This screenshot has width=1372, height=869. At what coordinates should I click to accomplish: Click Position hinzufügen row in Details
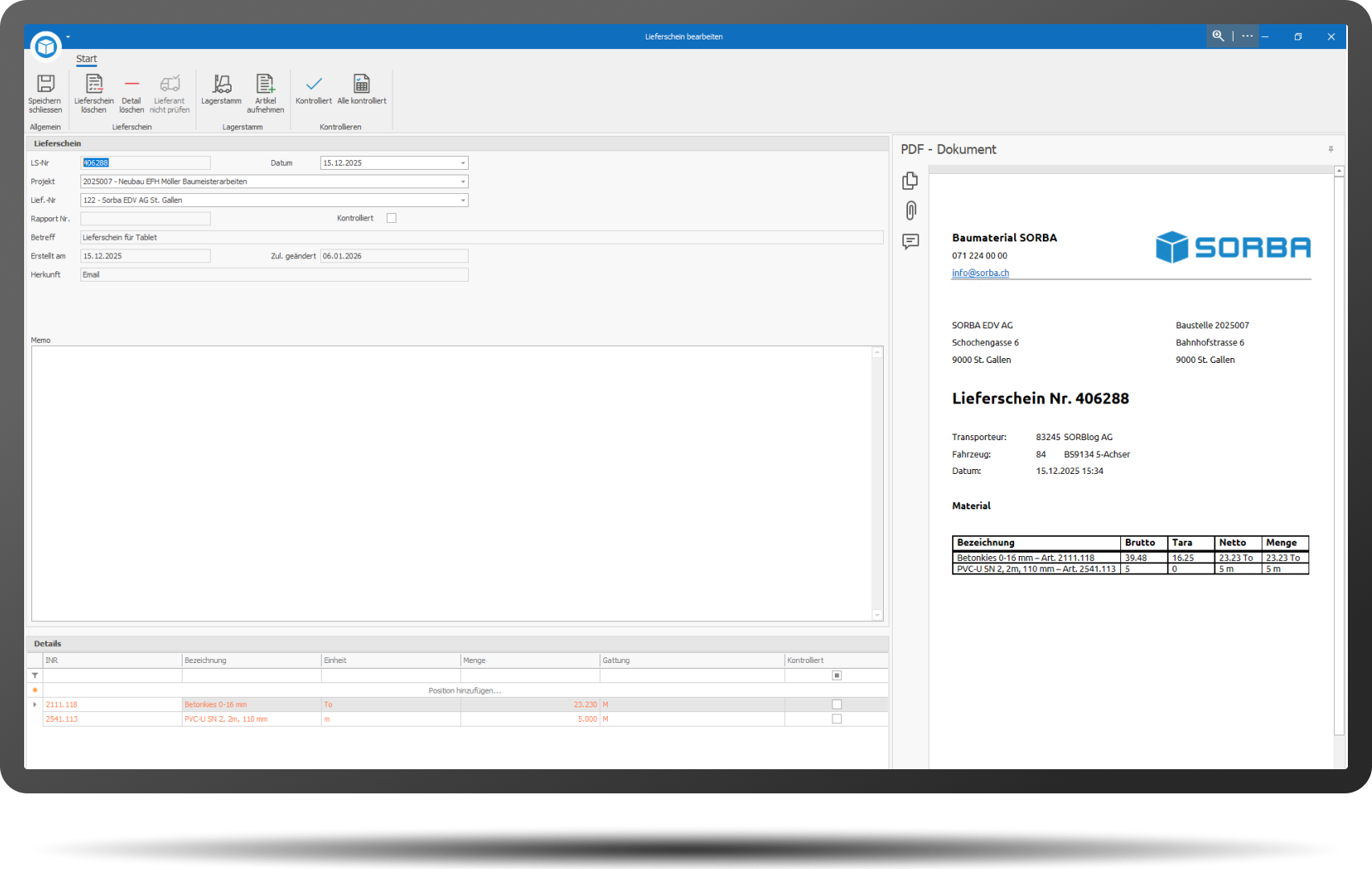tap(465, 690)
